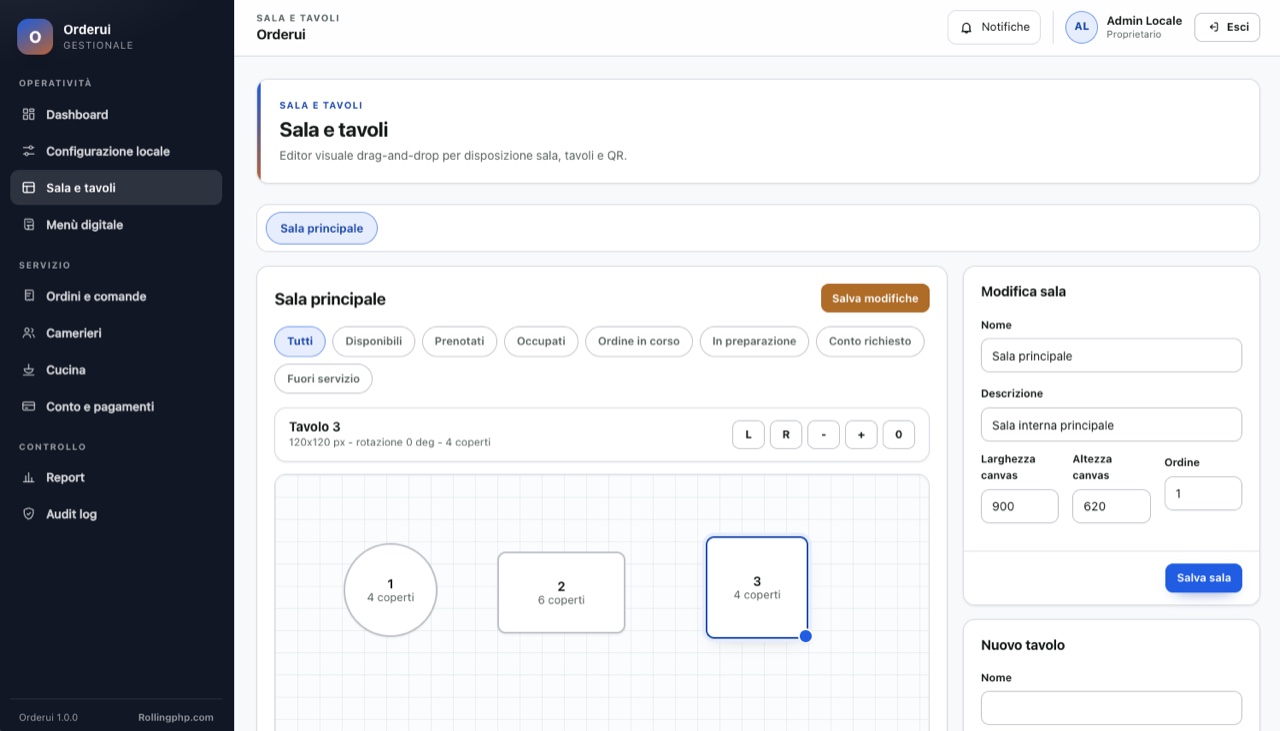Click the AL user avatar
The width and height of the screenshot is (1280, 731).
1082,27
